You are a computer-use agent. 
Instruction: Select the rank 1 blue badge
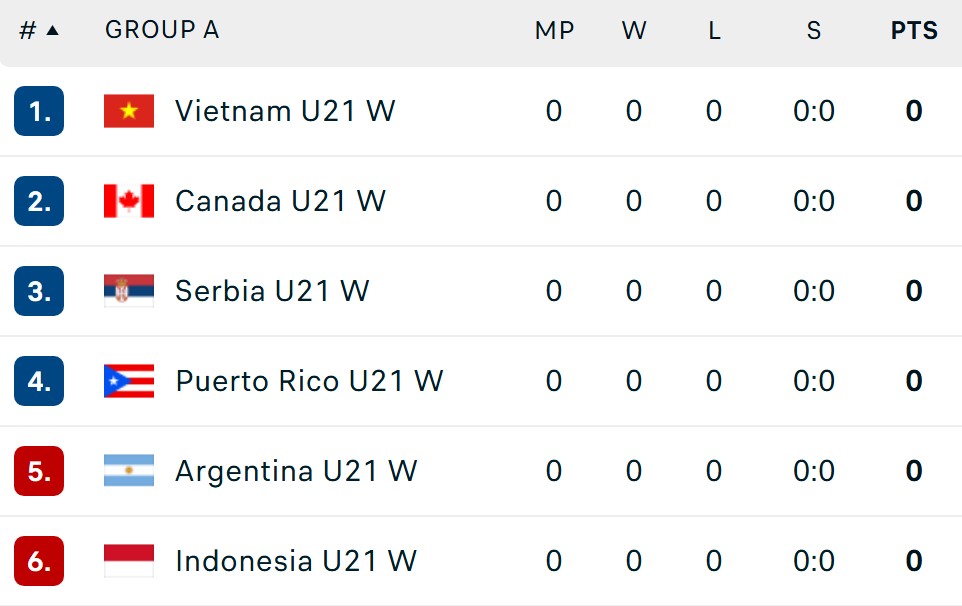39,111
